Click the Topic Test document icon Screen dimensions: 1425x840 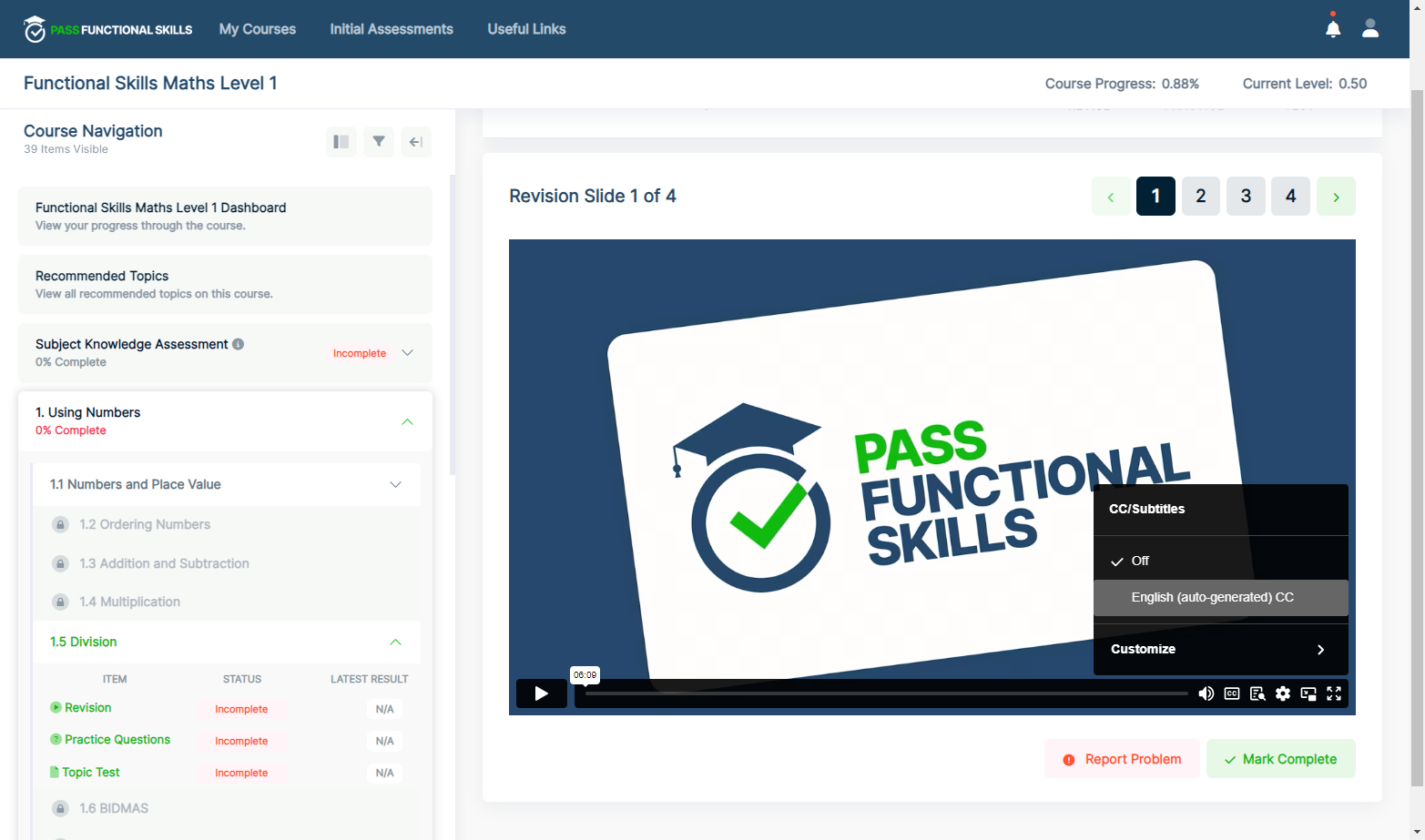[54, 772]
